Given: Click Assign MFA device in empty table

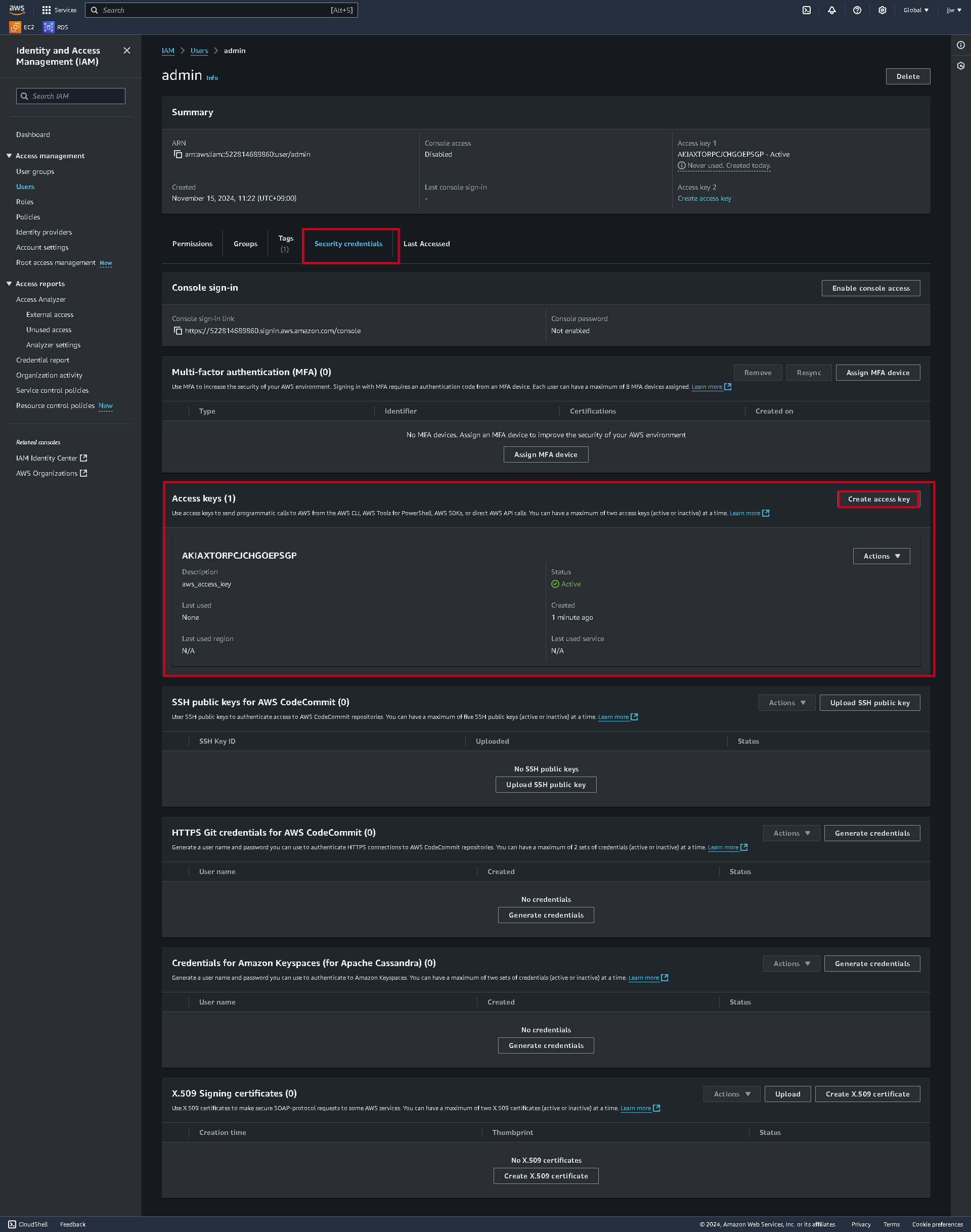Looking at the screenshot, I should click(545, 454).
